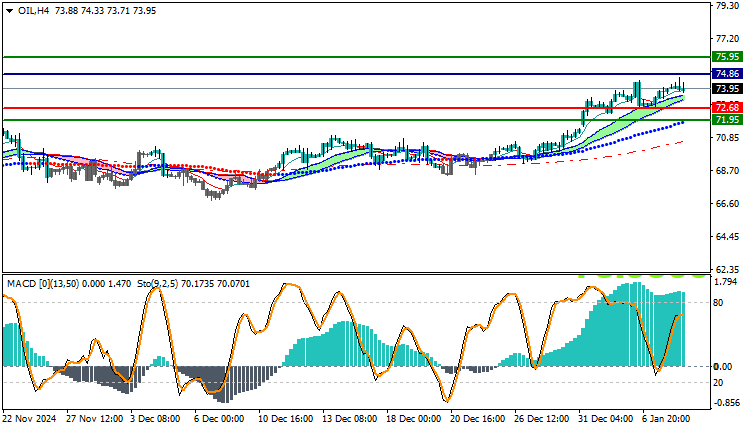This screenshot has height=430, width=750.
Task: Click the 72.68 red price label
Action: (x=727, y=107)
